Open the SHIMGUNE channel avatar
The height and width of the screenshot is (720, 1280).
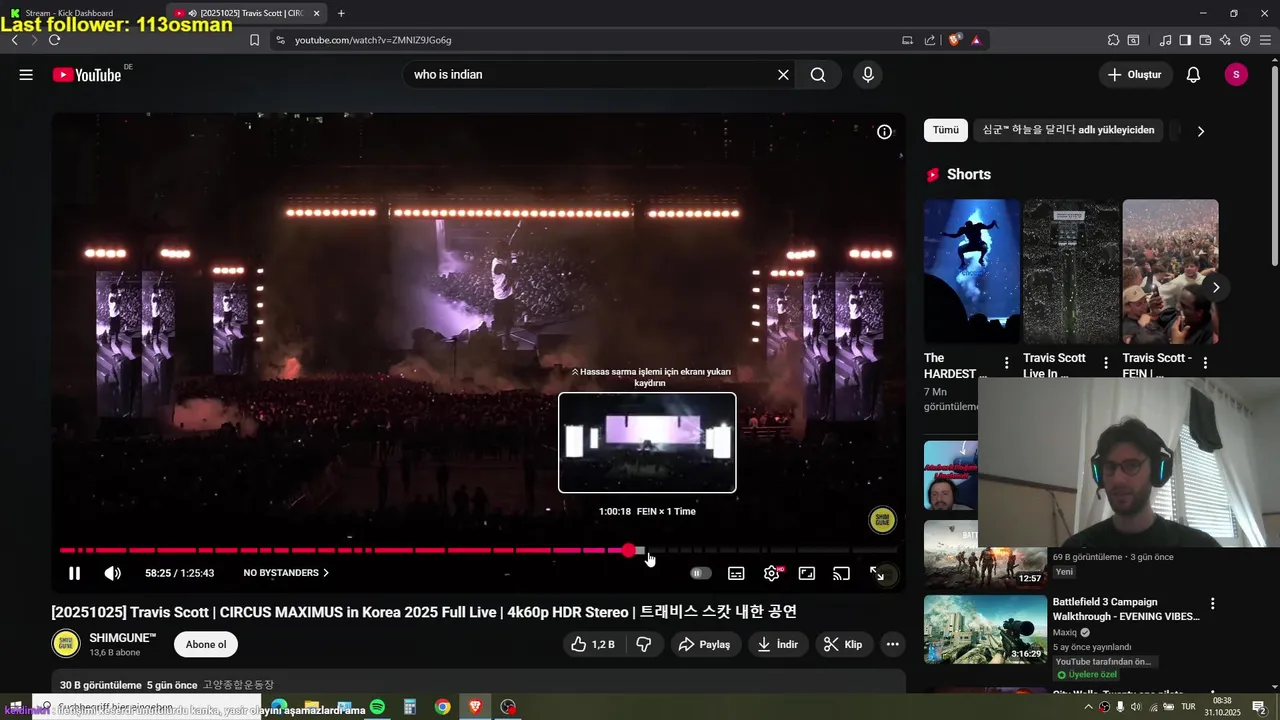[66, 644]
